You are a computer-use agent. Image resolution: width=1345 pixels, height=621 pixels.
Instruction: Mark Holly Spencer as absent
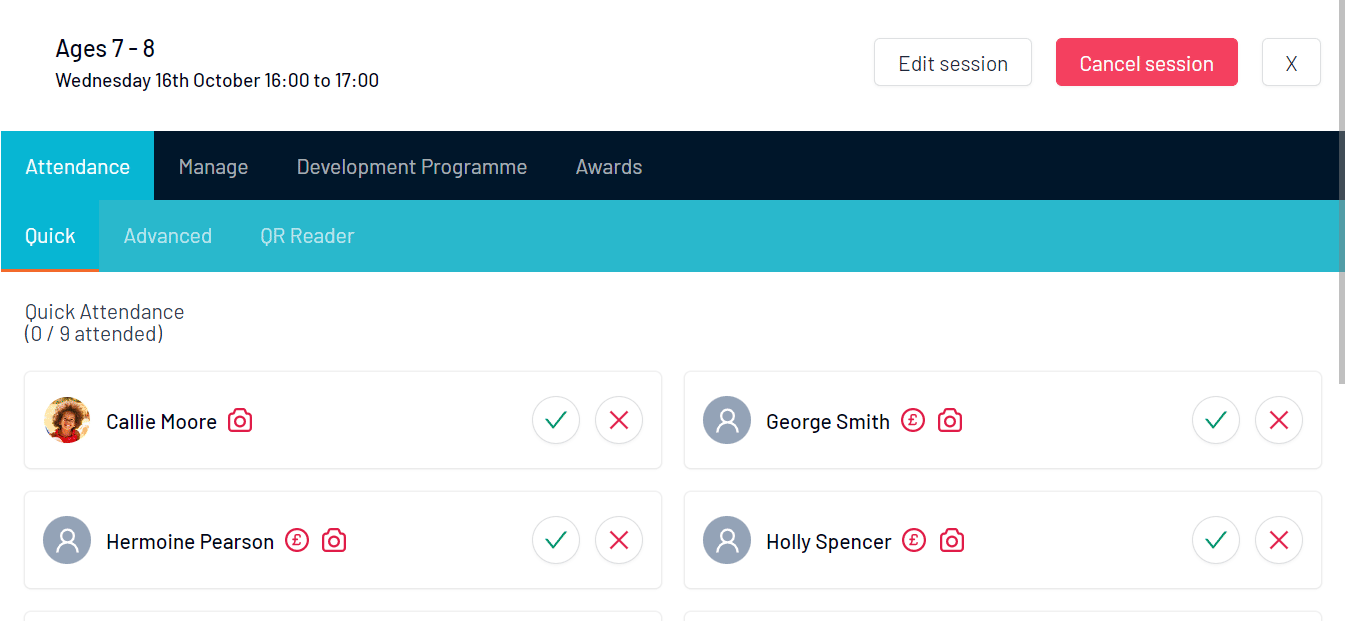click(x=1278, y=540)
